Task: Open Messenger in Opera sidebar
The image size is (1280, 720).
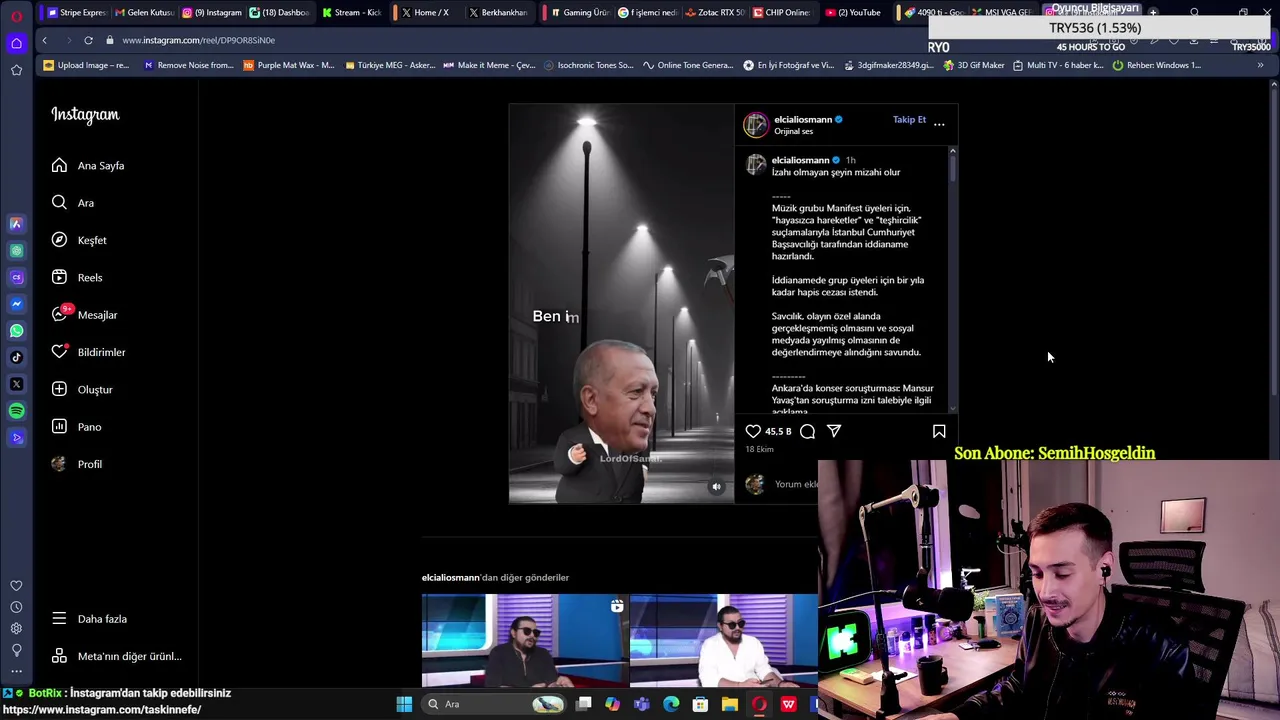Action: [x=16, y=304]
